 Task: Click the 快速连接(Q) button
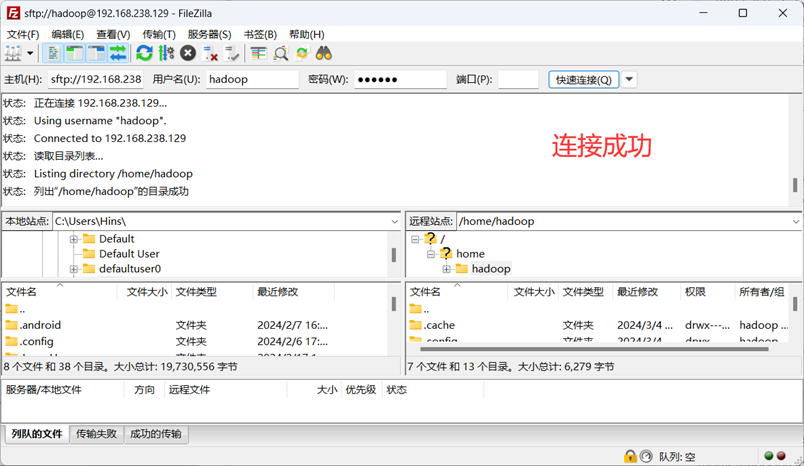click(x=584, y=79)
